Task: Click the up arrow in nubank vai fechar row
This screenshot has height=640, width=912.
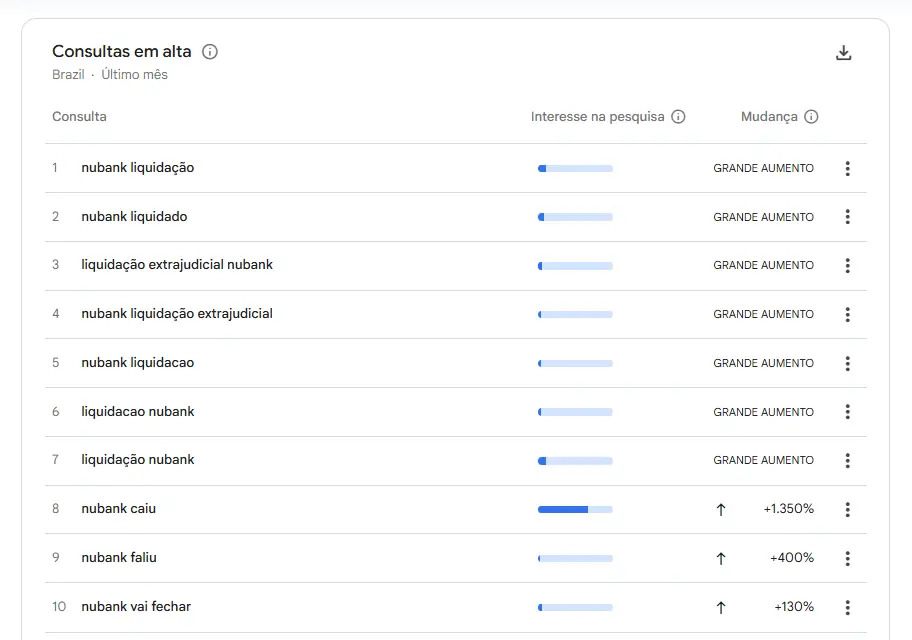Action: pos(721,607)
